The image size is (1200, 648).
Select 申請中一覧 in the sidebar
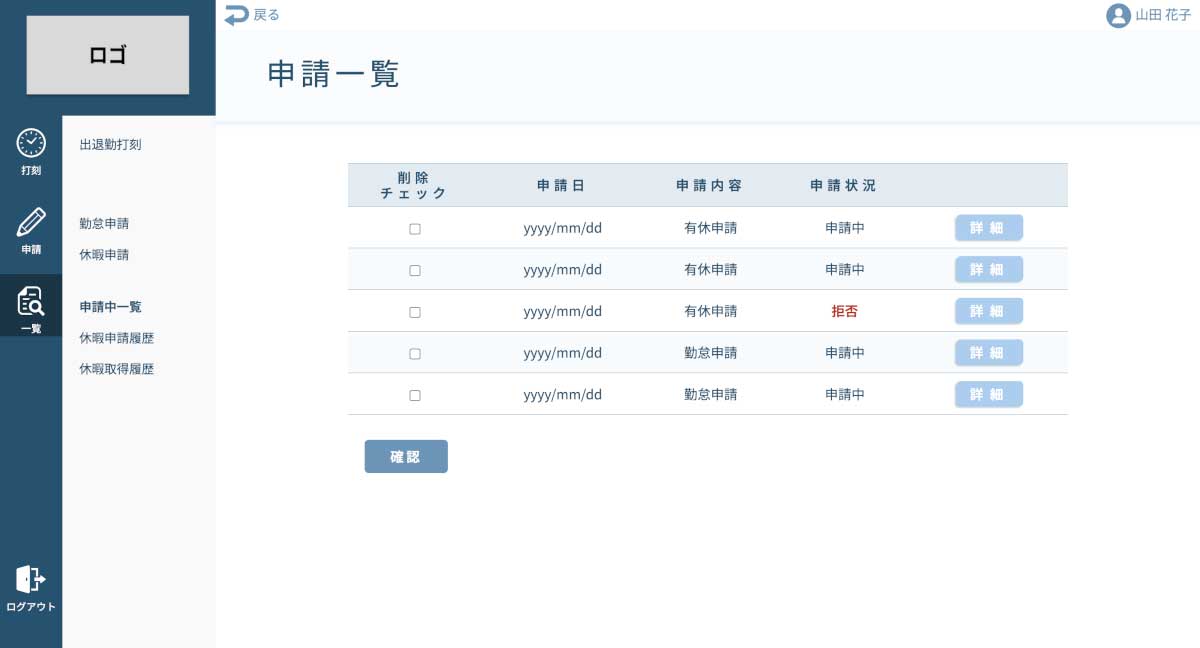coord(110,307)
